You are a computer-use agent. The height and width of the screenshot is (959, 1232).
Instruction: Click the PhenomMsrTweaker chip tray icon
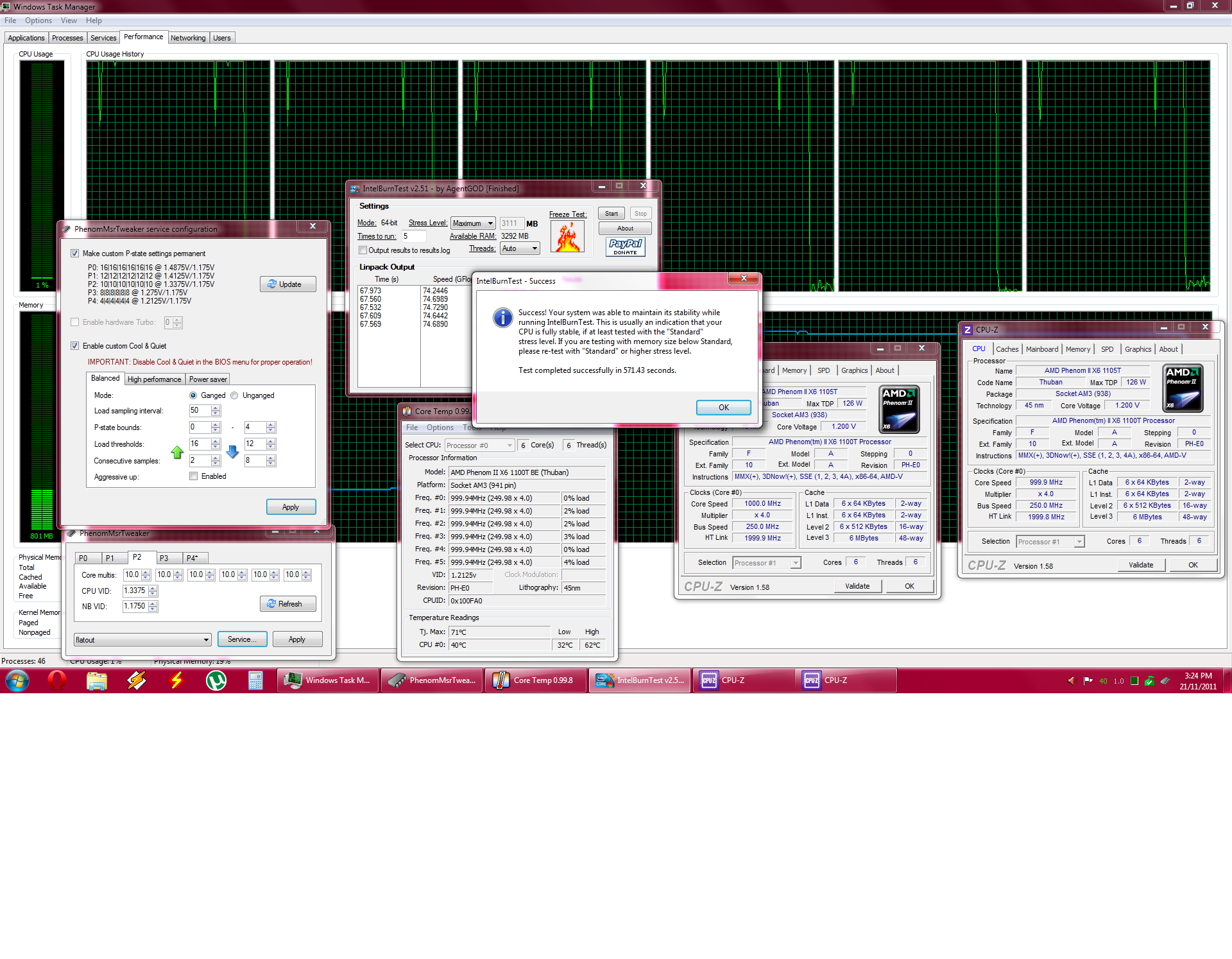point(1165,681)
